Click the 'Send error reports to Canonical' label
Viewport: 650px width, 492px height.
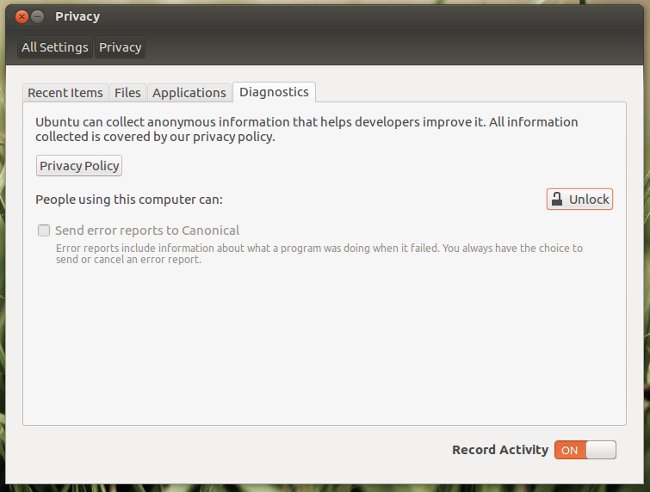tap(147, 230)
